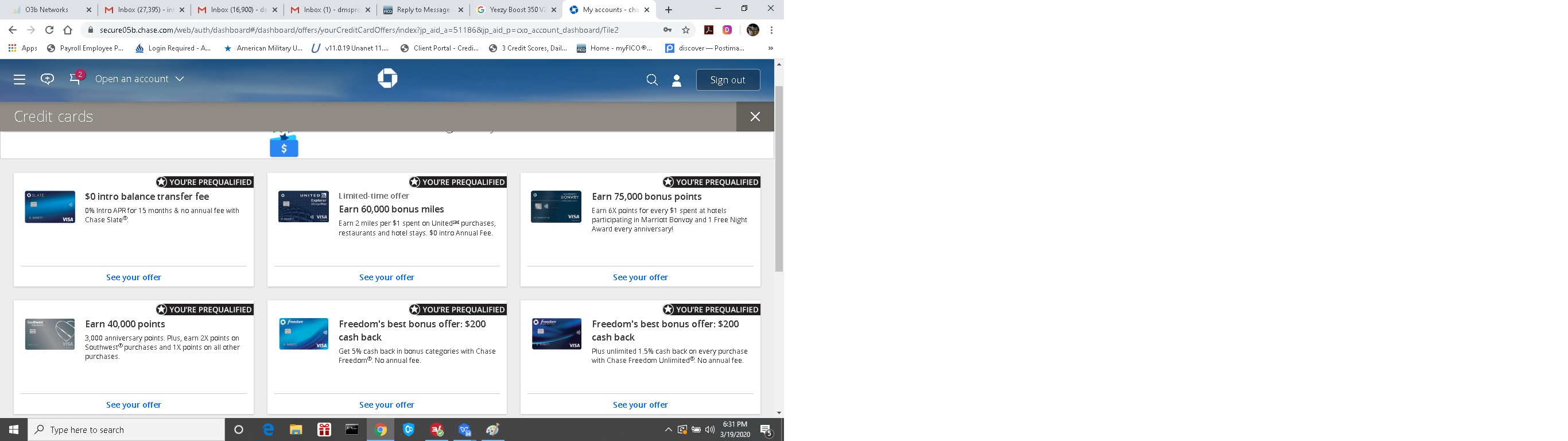The image size is (1568, 441).
Task: Close the Credit cards panel
Action: pos(755,117)
